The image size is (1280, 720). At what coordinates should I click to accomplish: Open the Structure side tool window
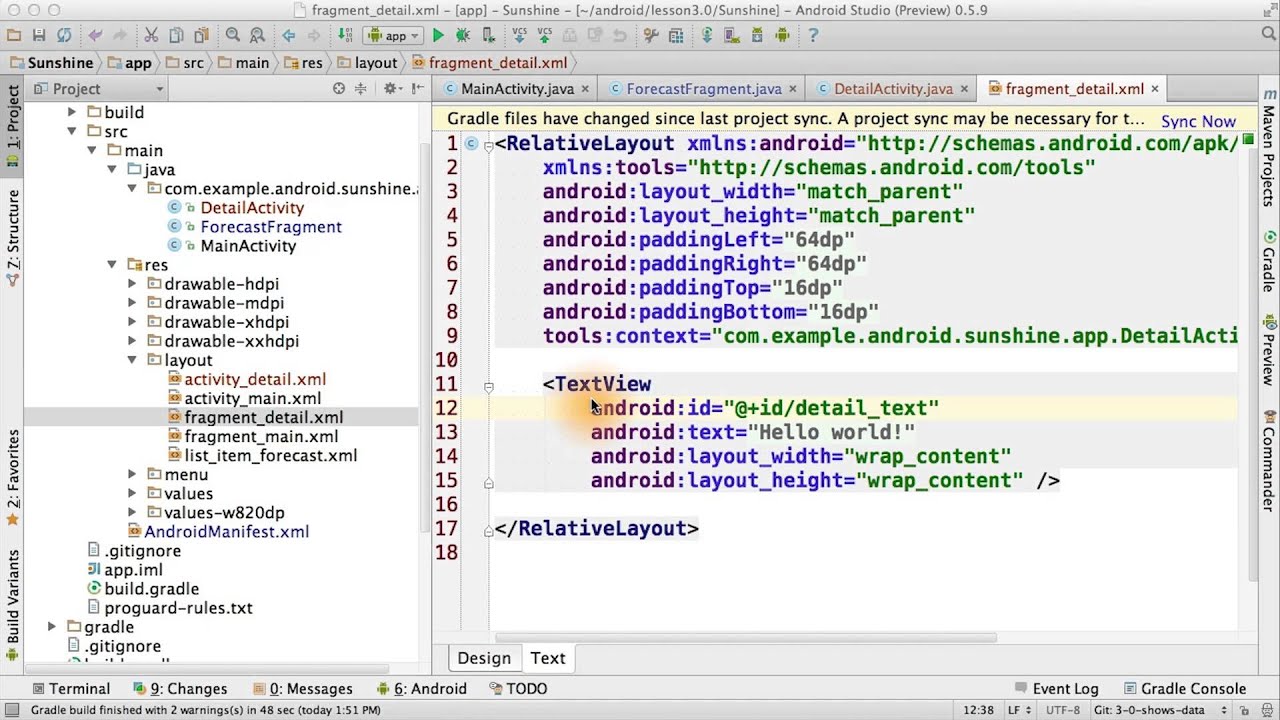(13, 237)
